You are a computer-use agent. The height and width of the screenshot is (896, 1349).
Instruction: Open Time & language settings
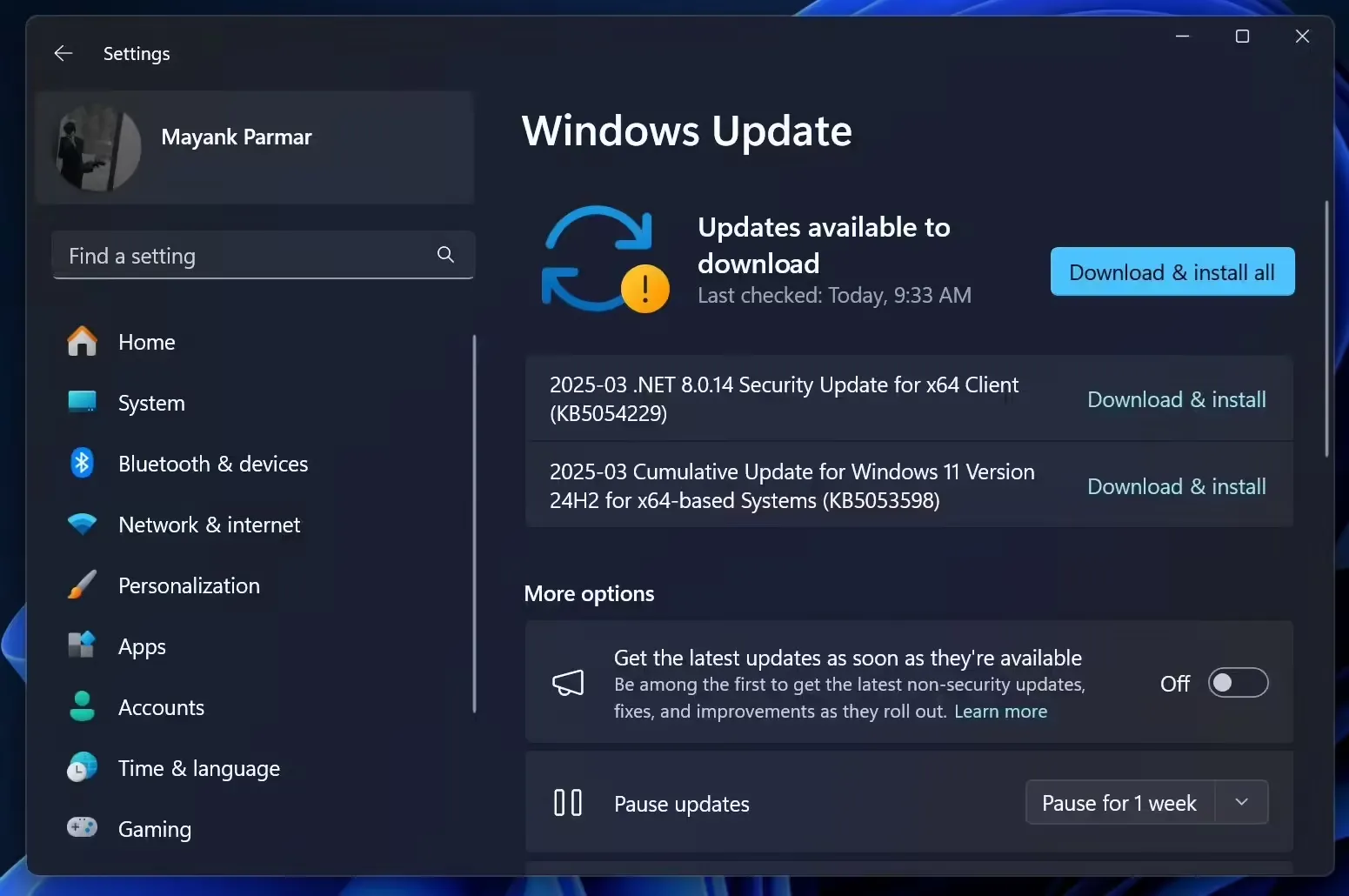coord(198,768)
